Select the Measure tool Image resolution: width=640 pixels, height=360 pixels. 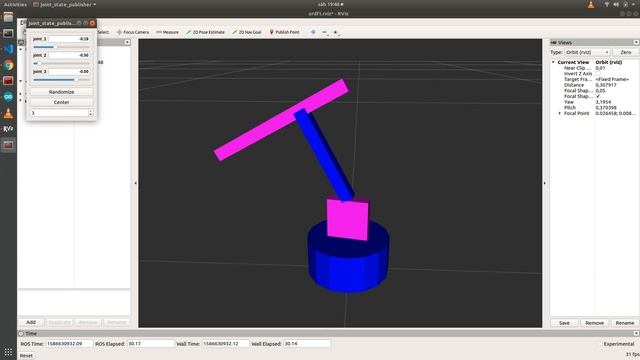[x=167, y=32]
